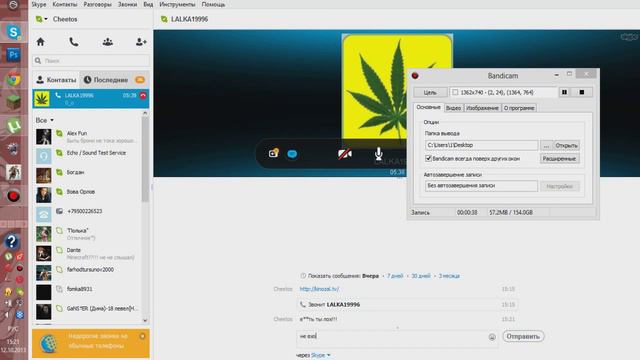
Task: Click the video snapshot icon in call bar
Action: 273,153
